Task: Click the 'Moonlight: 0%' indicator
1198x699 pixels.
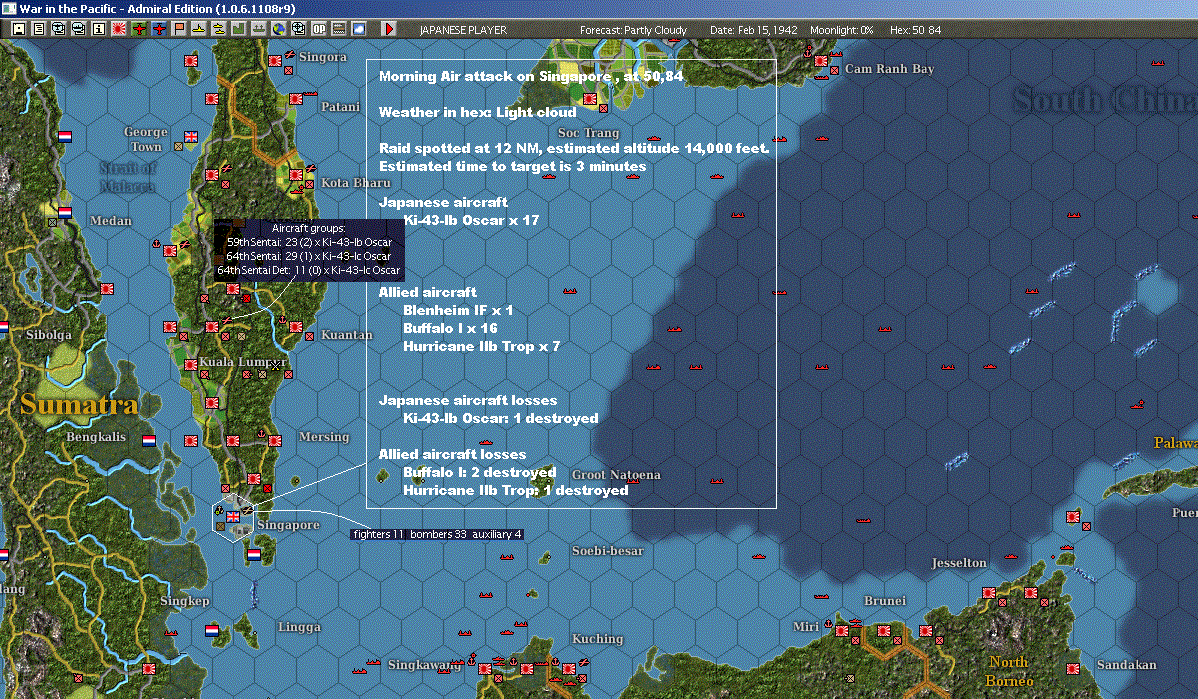Action: tap(841, 30)
